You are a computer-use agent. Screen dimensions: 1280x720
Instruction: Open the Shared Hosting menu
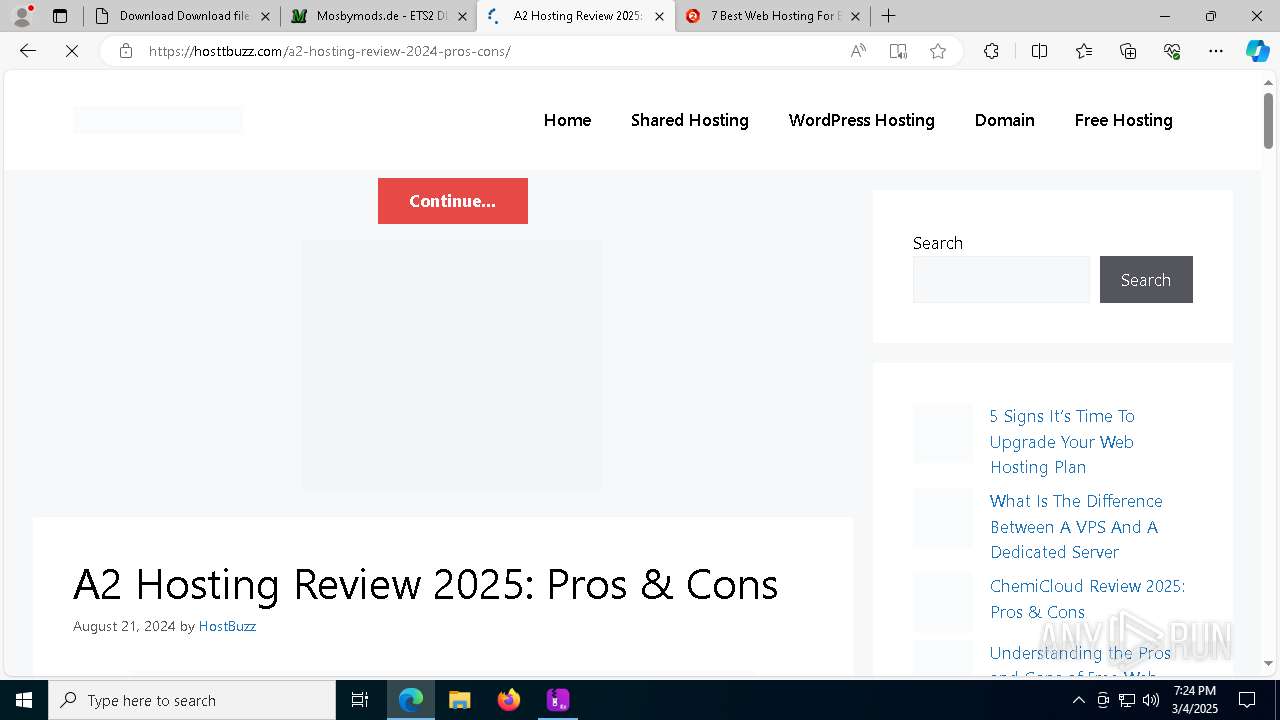(690, 120)
